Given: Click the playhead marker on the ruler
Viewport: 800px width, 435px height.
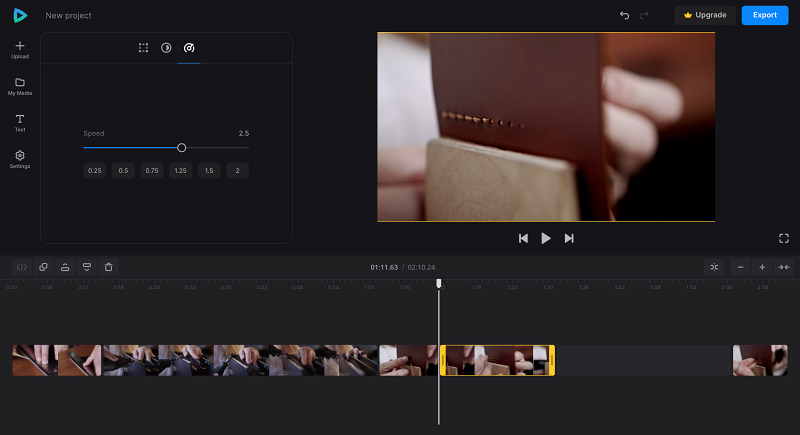Looking at the screenshot, I should click(x=439, y=283).
